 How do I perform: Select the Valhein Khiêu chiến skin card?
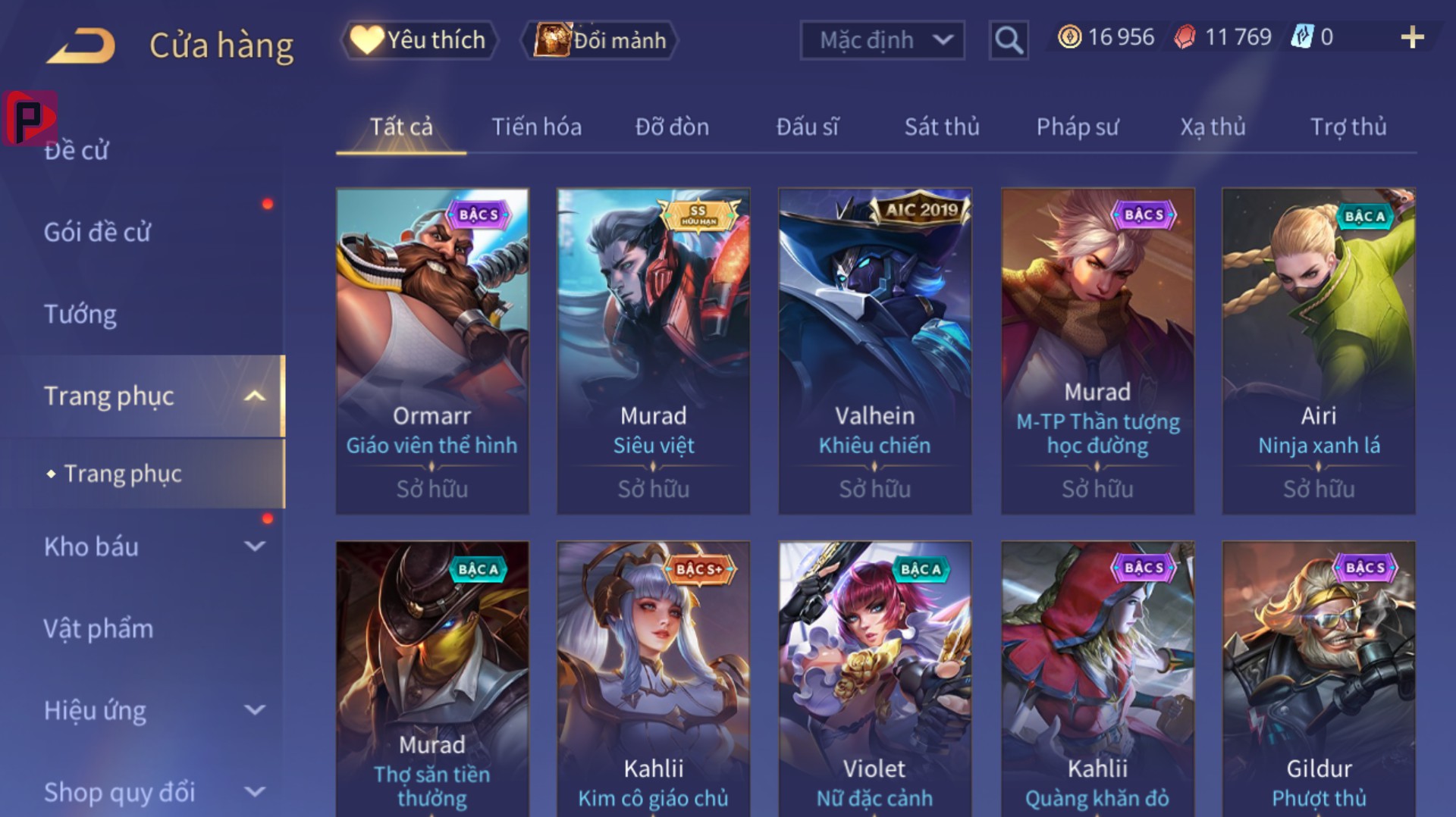875,352
